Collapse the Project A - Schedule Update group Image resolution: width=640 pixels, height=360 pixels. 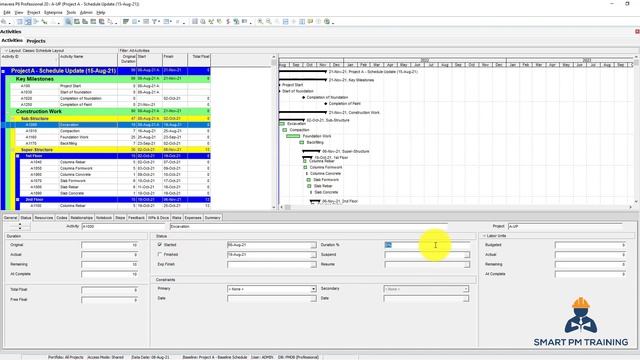pos(3,71)
